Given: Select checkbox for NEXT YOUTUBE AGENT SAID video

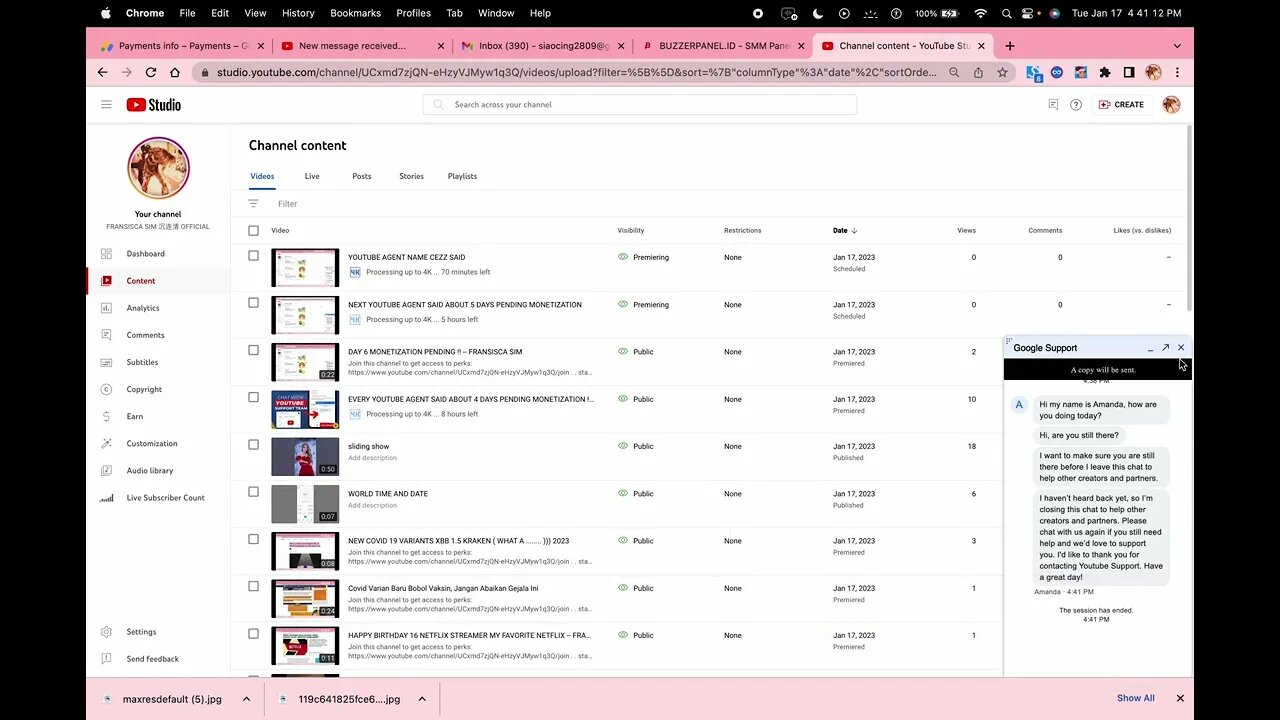Looking at the screenshot, I should click(253, 303).
